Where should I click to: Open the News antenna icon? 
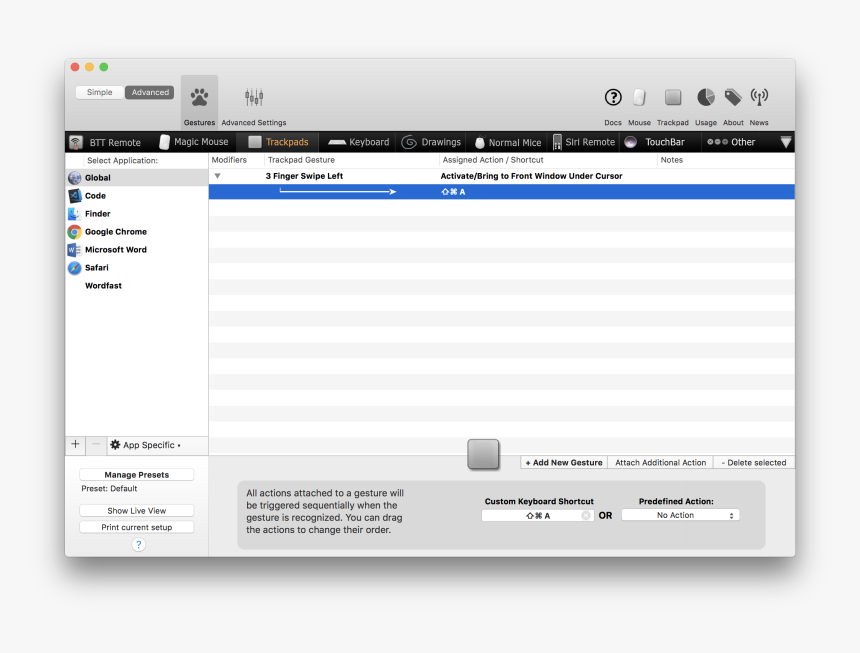(759, 97)
